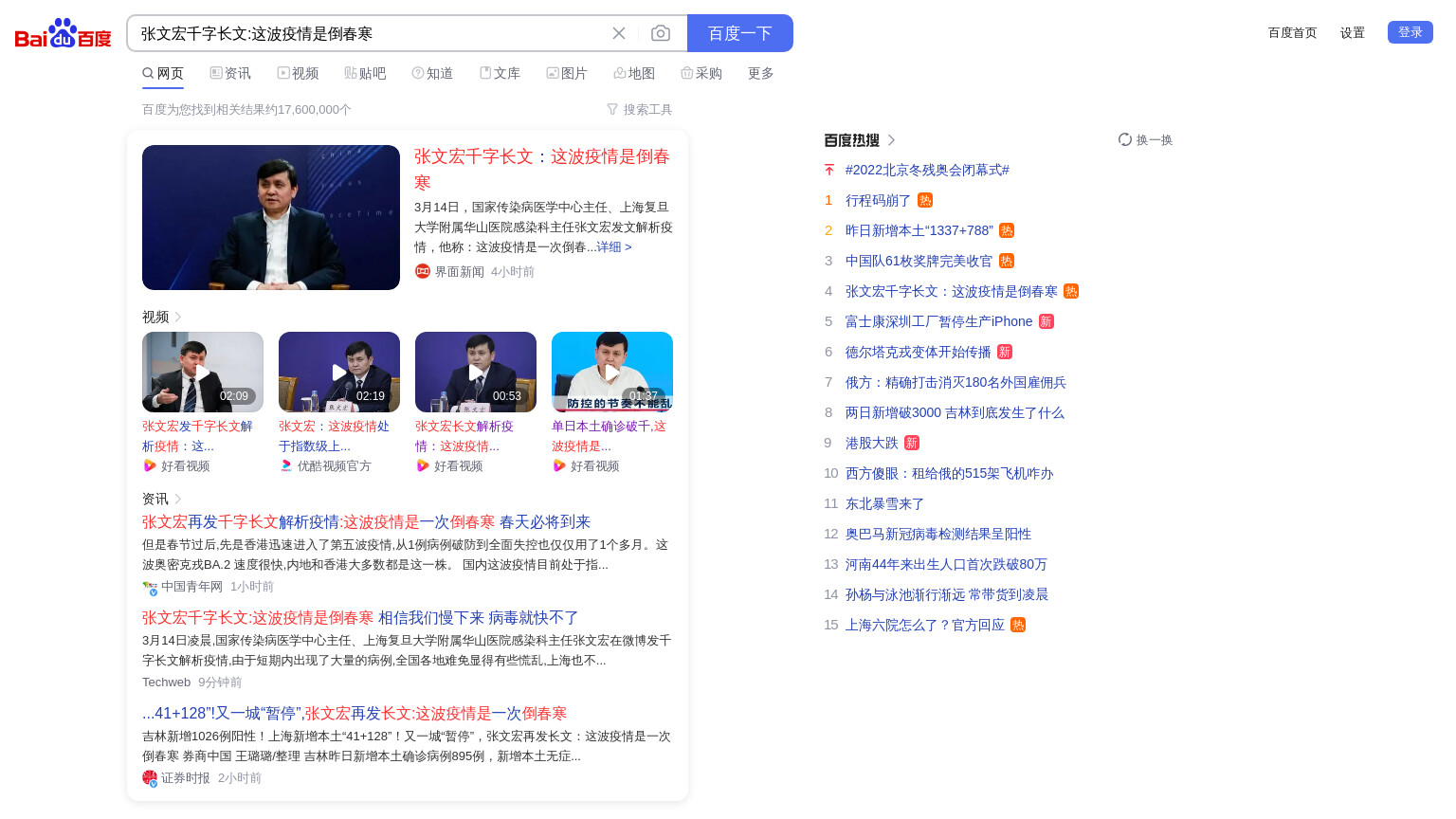Click the 详细 > link
Image resolution: width=1456 pixels, height=819 pixels.
point(614,246)
